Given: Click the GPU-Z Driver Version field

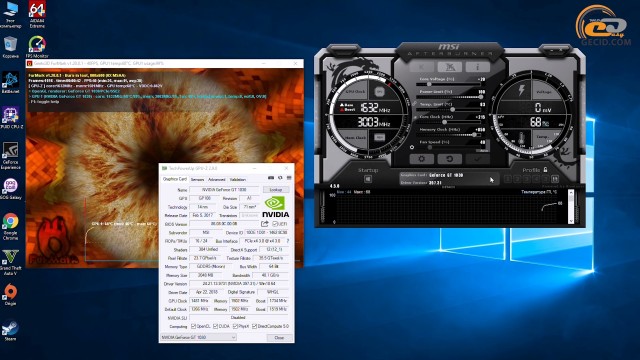Looking at the screenshot, I should coord(240,284).
